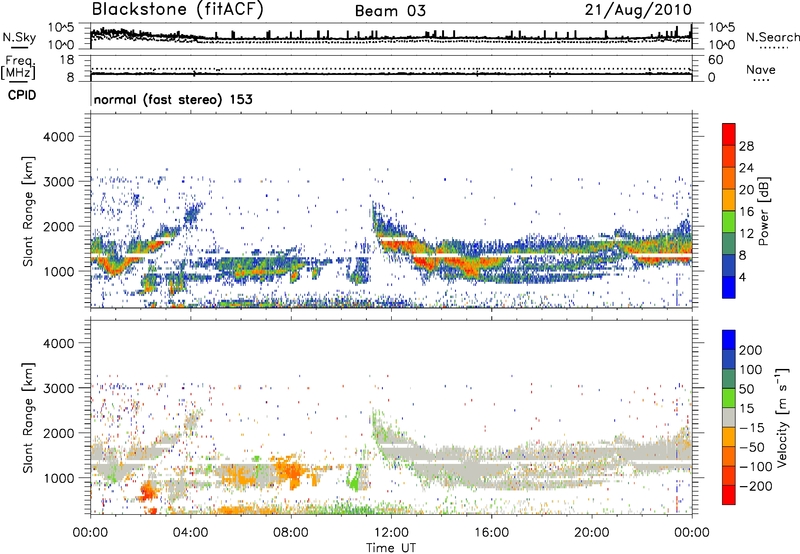Select "normal (fast stereo) 153" mode text
The image size is (800, 554).
click(173, 99)
